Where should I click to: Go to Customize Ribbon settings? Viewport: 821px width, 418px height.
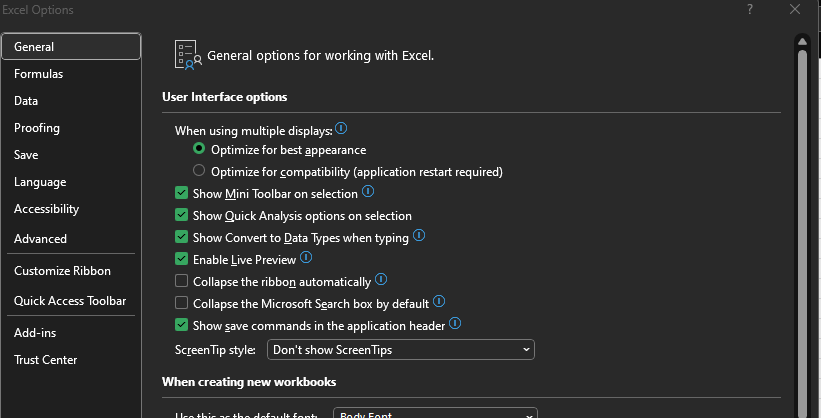pos(63,271)
